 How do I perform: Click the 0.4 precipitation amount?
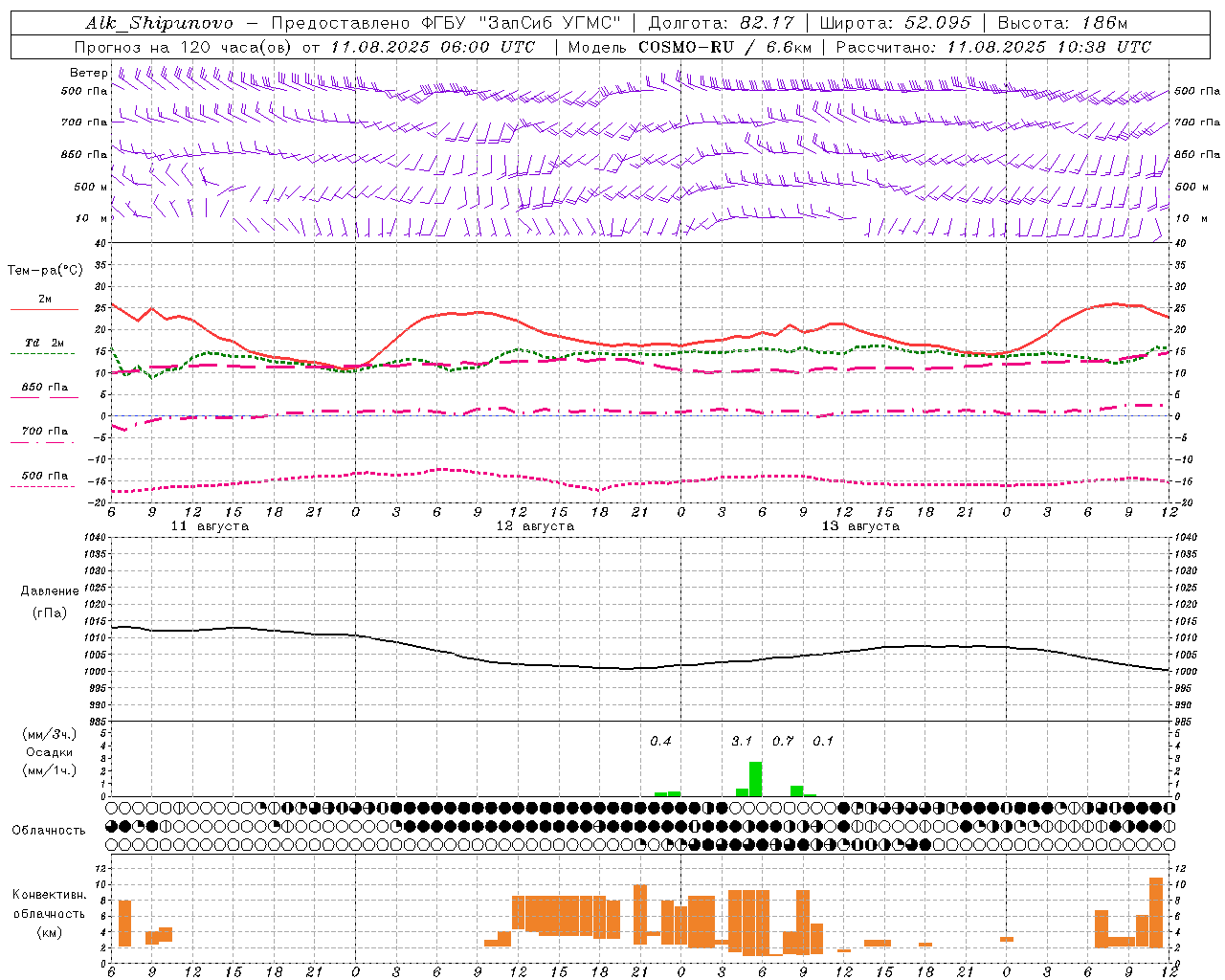(660, 741)
